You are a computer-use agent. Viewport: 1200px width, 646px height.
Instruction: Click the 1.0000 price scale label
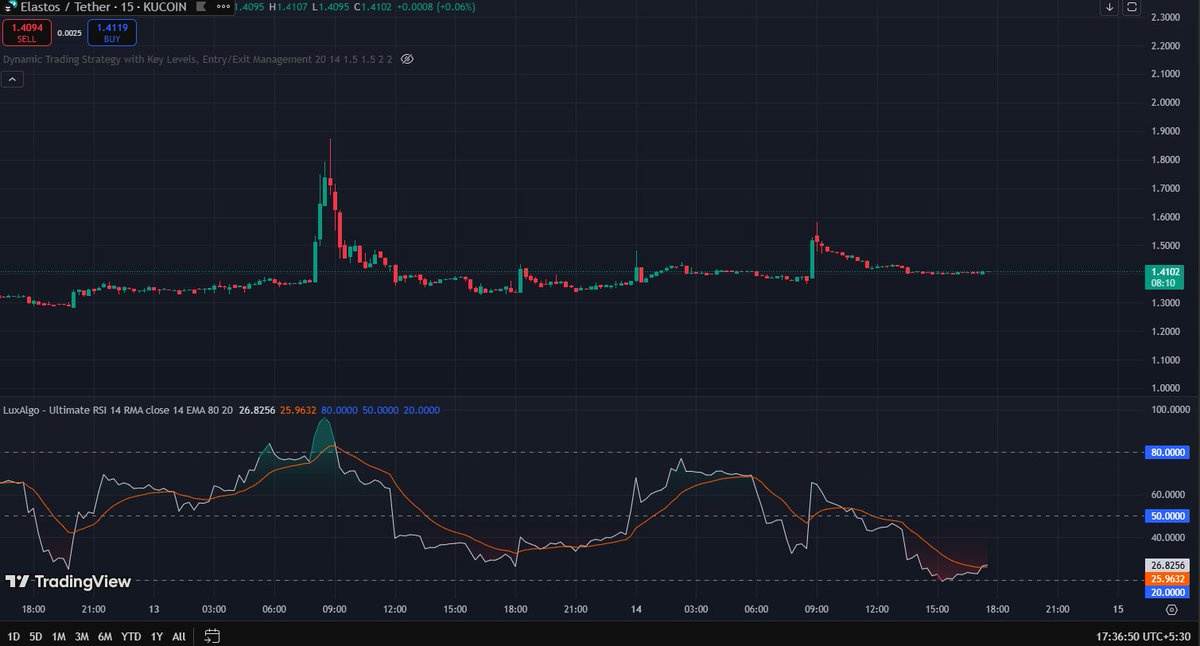(x=1166, y=388)
